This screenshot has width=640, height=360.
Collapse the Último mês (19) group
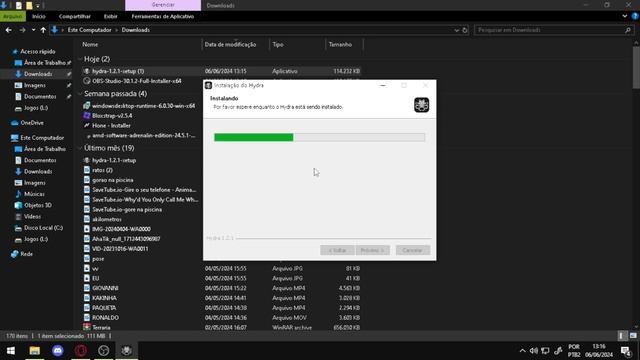pyautogui.click(x=80, y=148)
